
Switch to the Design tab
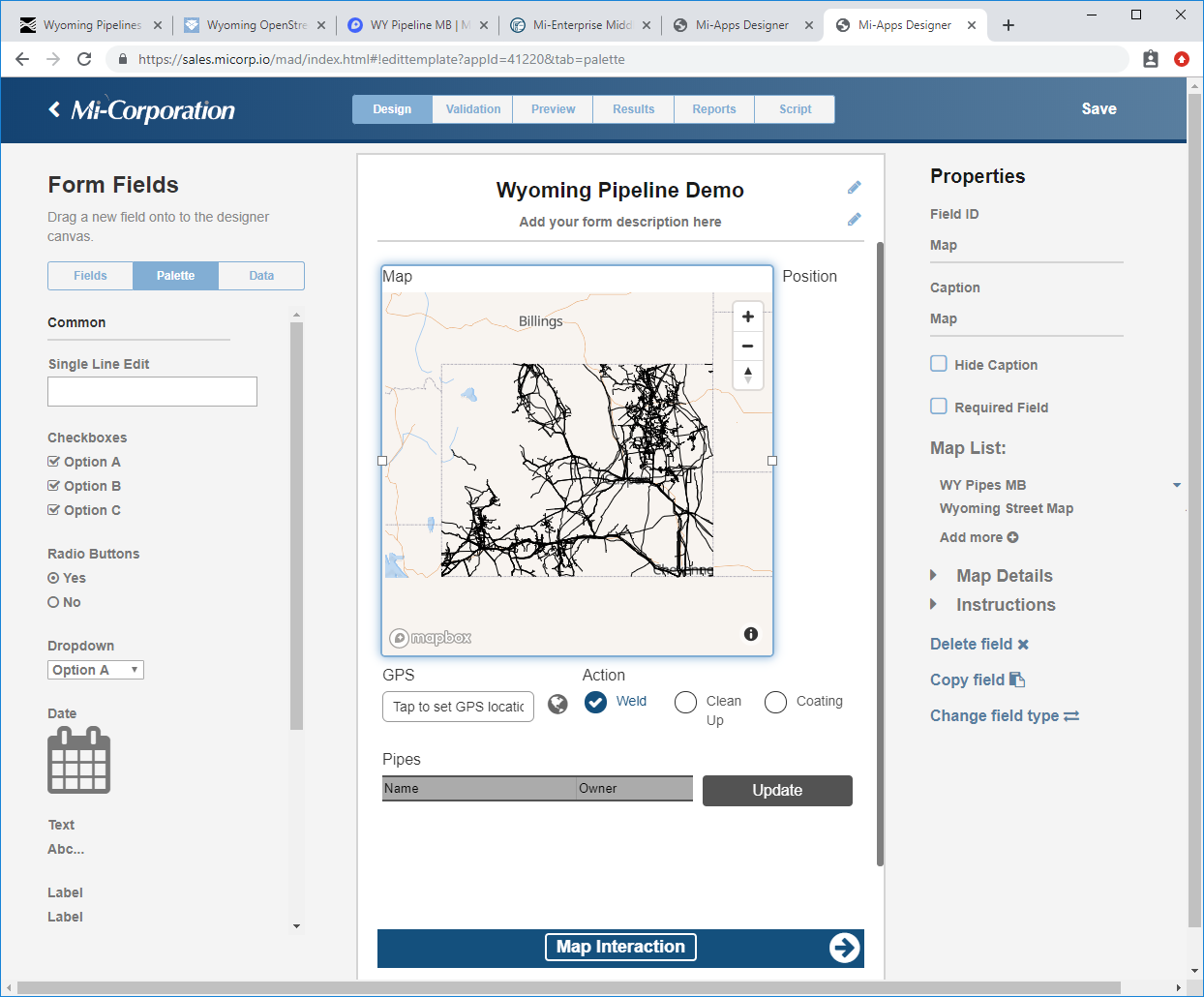click(392, 109)
